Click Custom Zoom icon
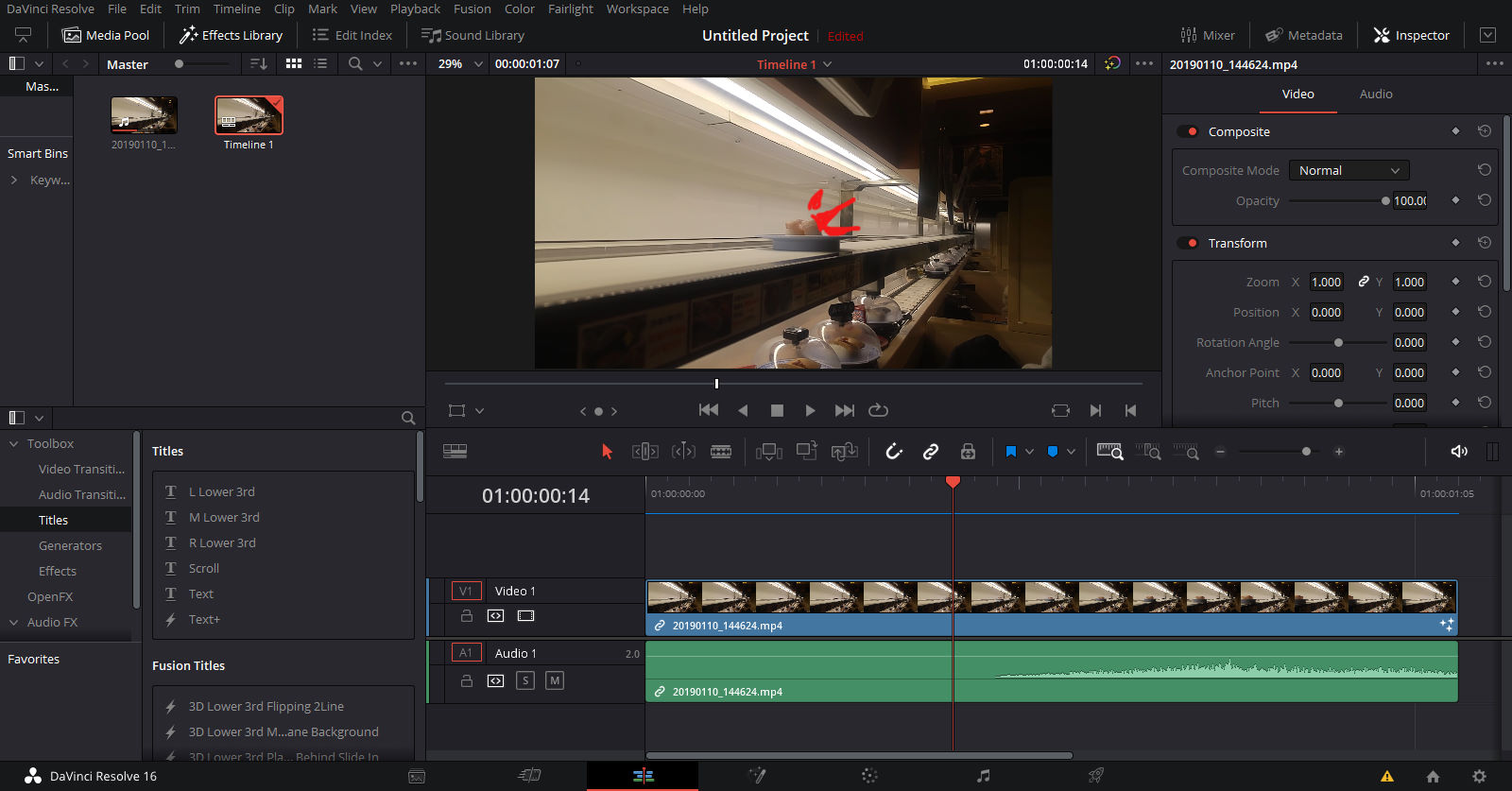1512x791 pixels. coord(1186,452)
